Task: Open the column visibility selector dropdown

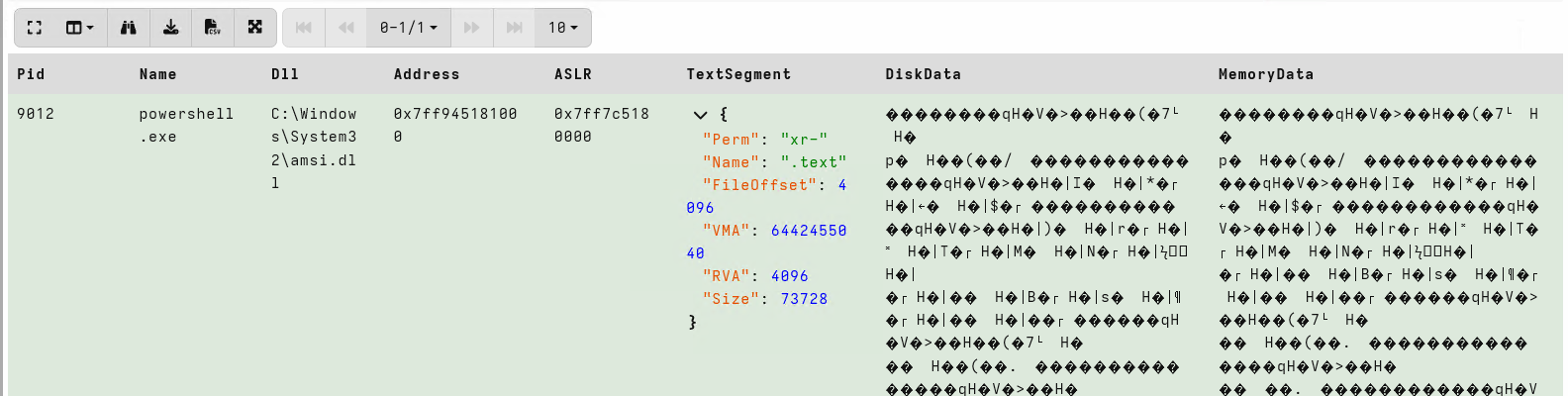Action: [x=80, y=28]
